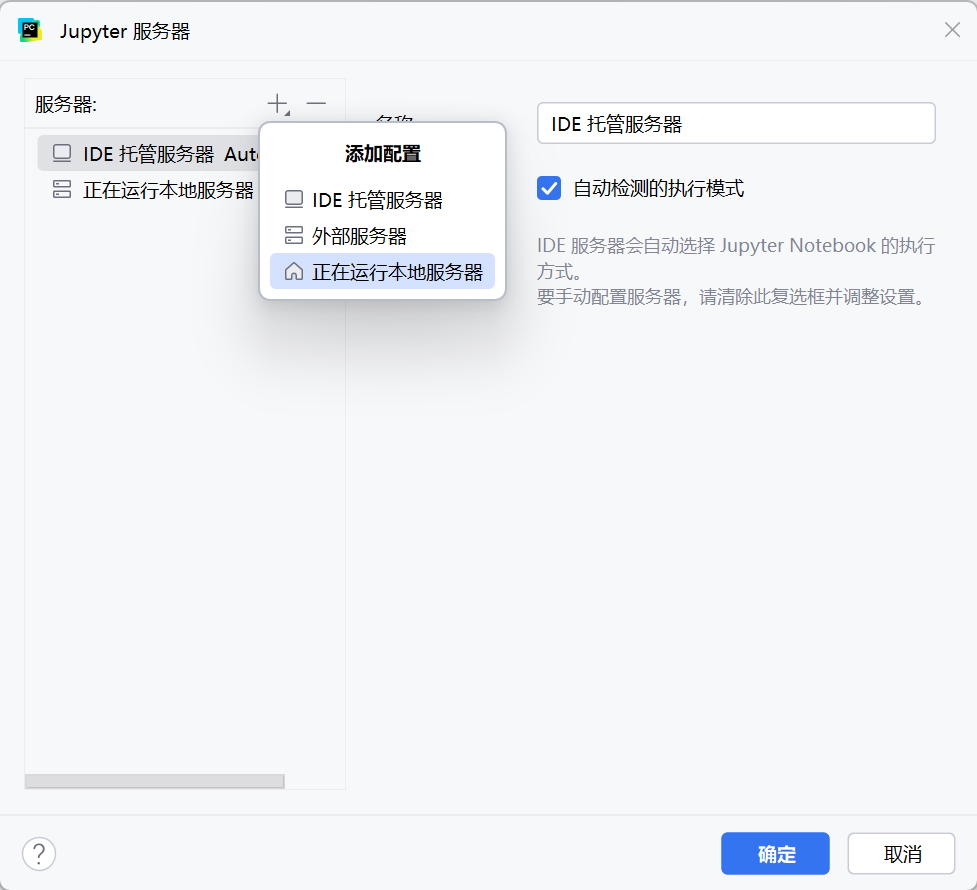Uncheck 自动检测的执行模式

click(548, 187)
